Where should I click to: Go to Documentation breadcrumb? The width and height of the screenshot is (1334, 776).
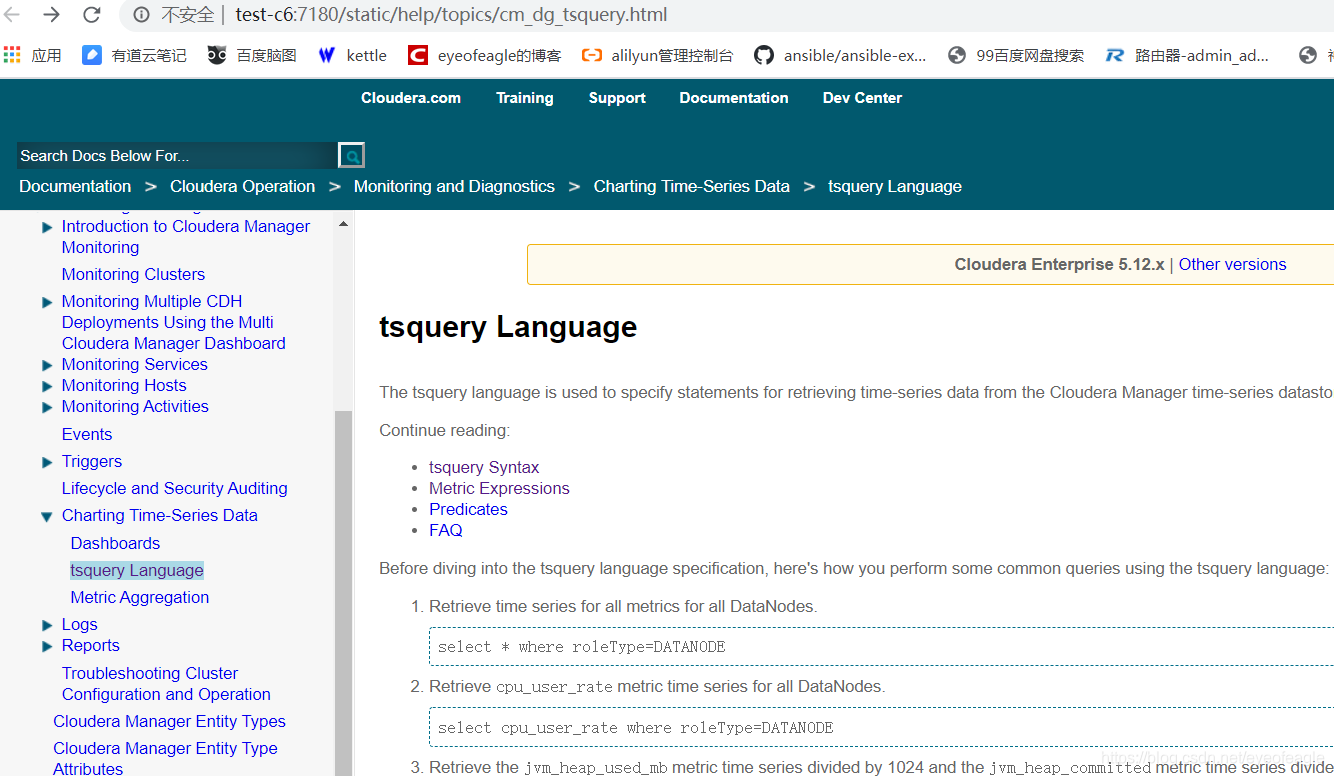click(x=75, y=186)
